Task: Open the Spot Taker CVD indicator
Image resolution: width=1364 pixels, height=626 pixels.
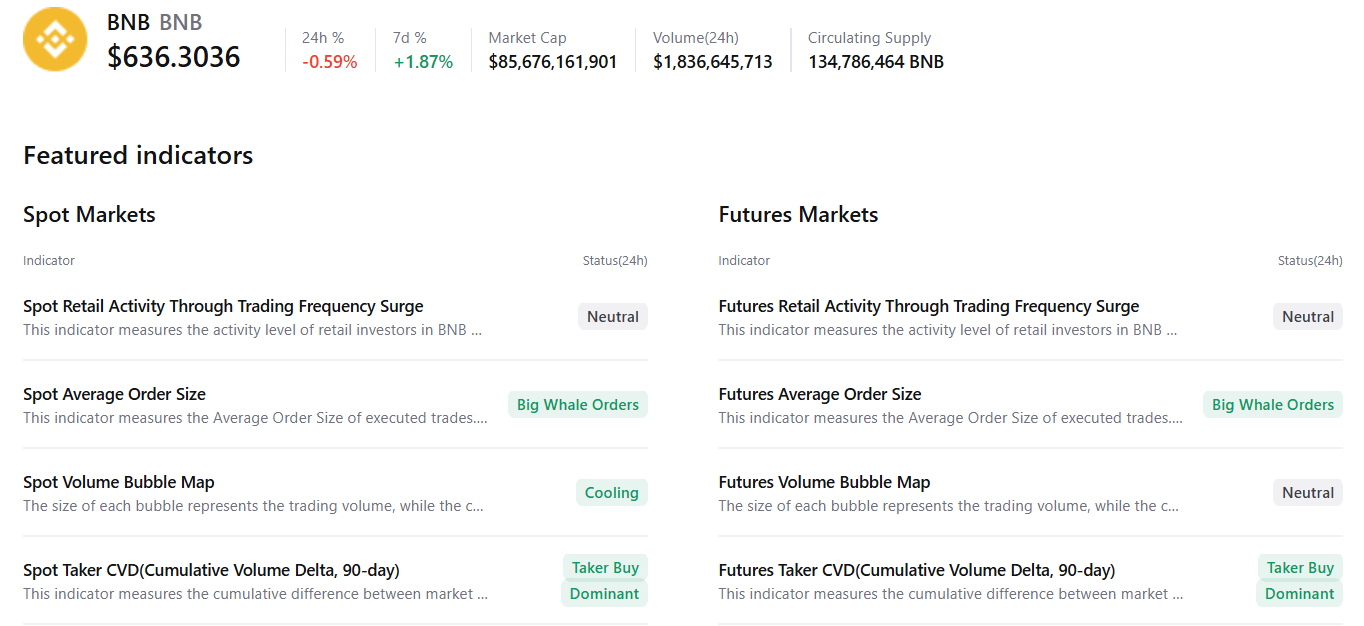Action: point(211,570)
